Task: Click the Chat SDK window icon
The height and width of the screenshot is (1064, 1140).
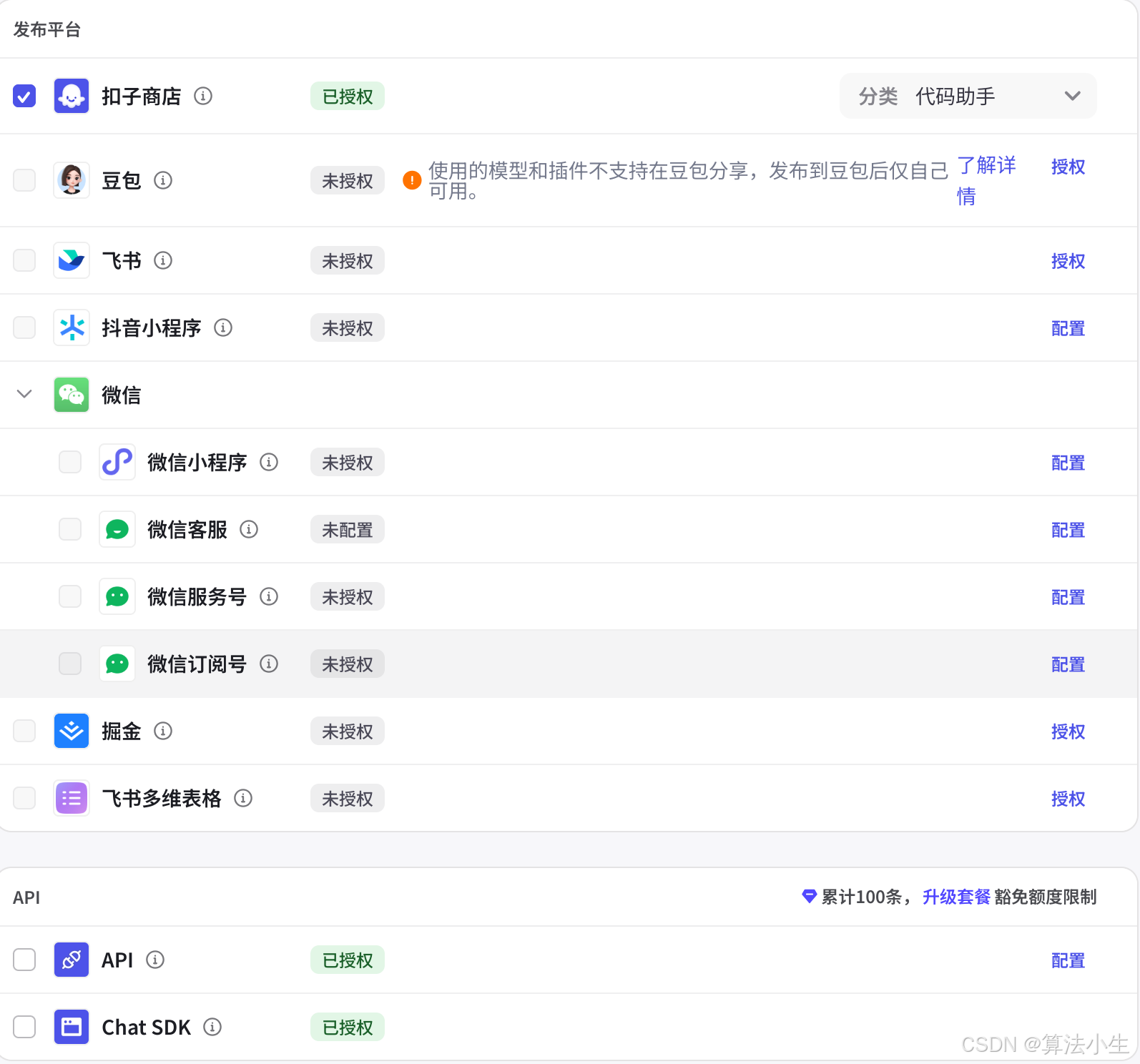Action: coord(72,1027)
